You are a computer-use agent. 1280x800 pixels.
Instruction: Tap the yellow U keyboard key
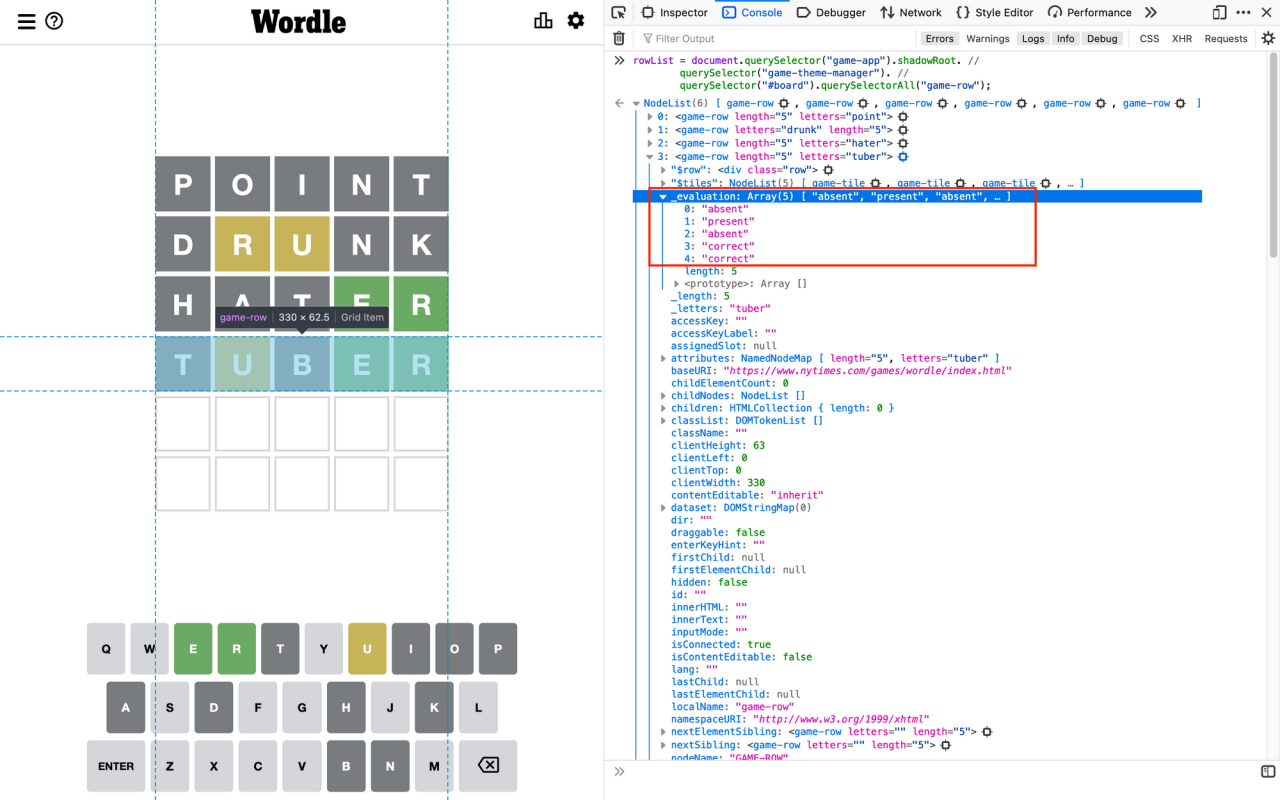[368, 649]
